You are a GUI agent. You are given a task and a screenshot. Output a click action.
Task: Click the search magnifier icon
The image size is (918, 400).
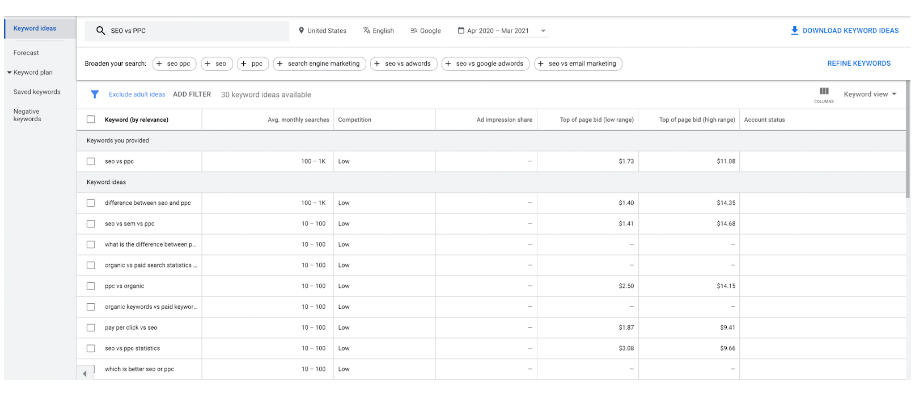pos(100,31)
